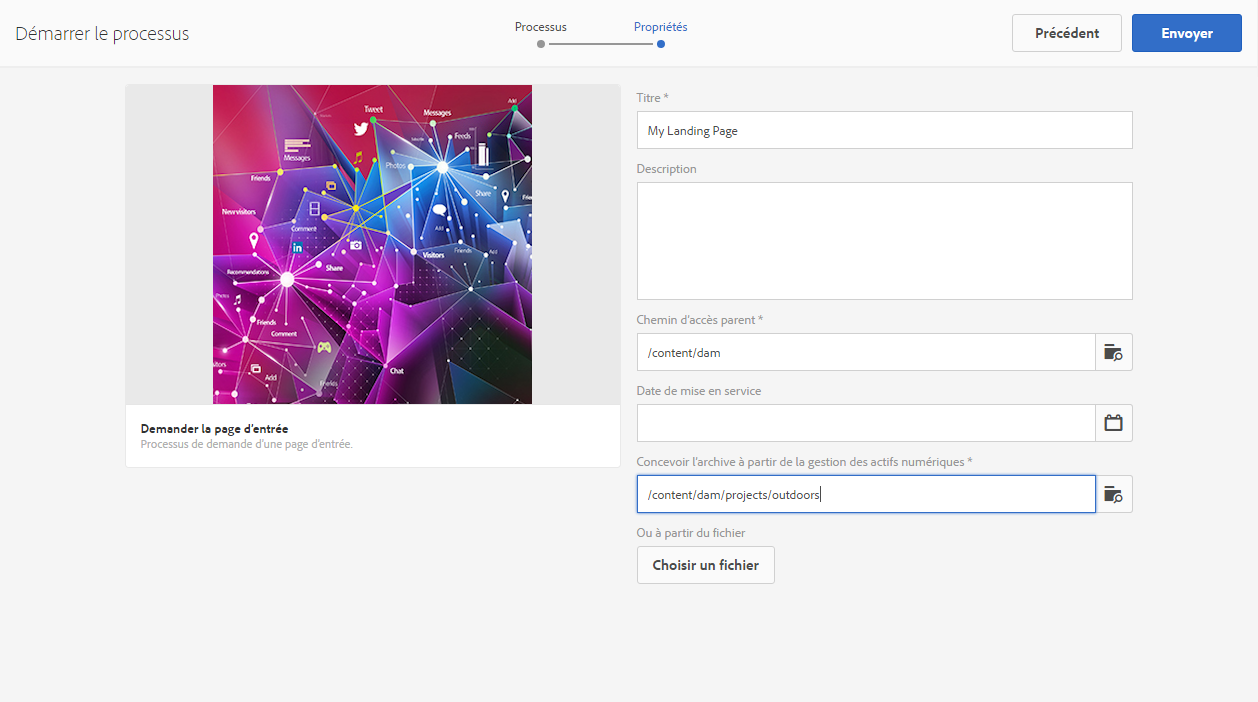The width and height of the screenshot is (1258, 702).
Task: Click the /content/dam/projects/outdoors path field
Action: tap(866, 494)
